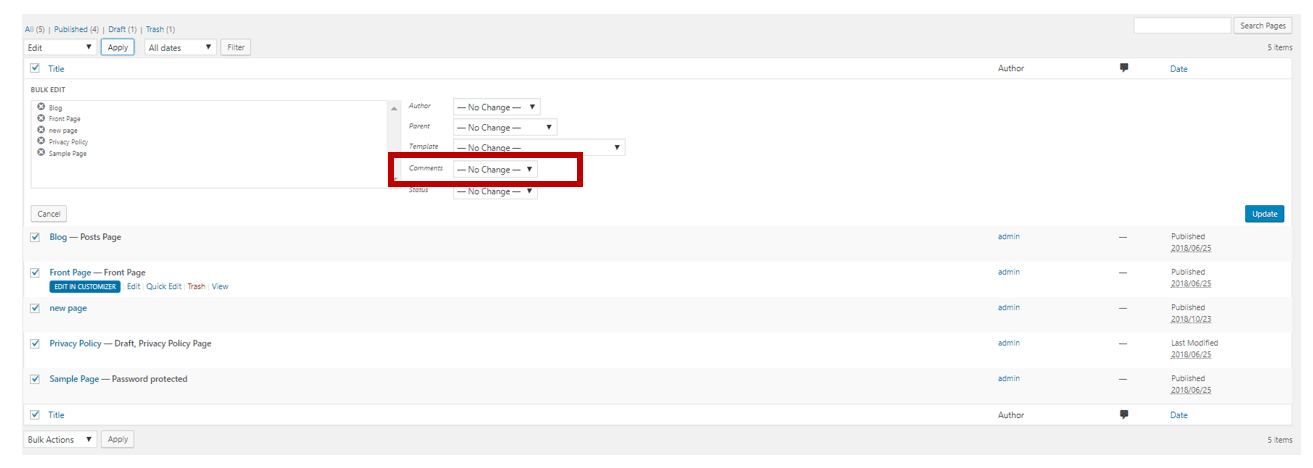Click Edit link under Front Page
This screenshot has height=468, width=1313.
(133, 286)
